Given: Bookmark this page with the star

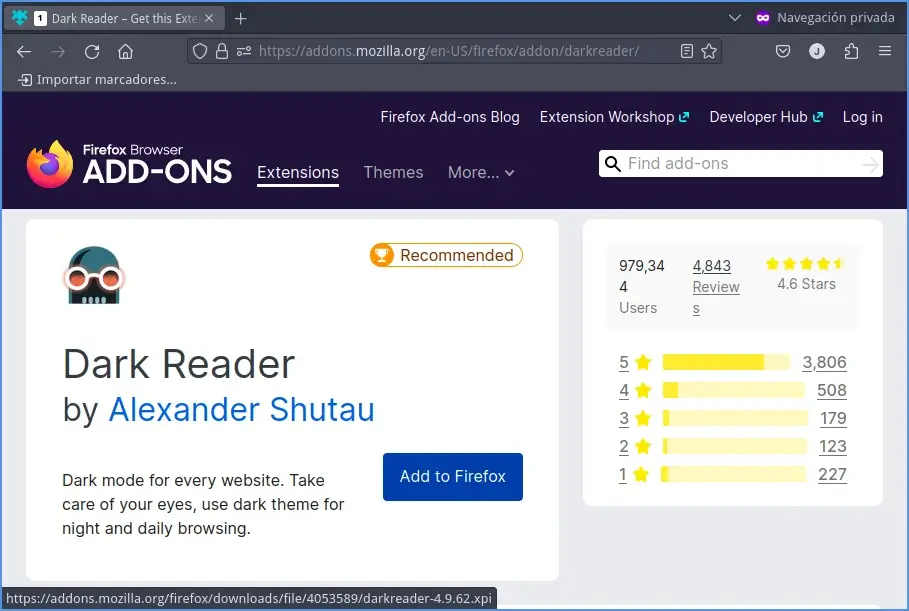Looking at the screenshot, I should coord(709,52).
